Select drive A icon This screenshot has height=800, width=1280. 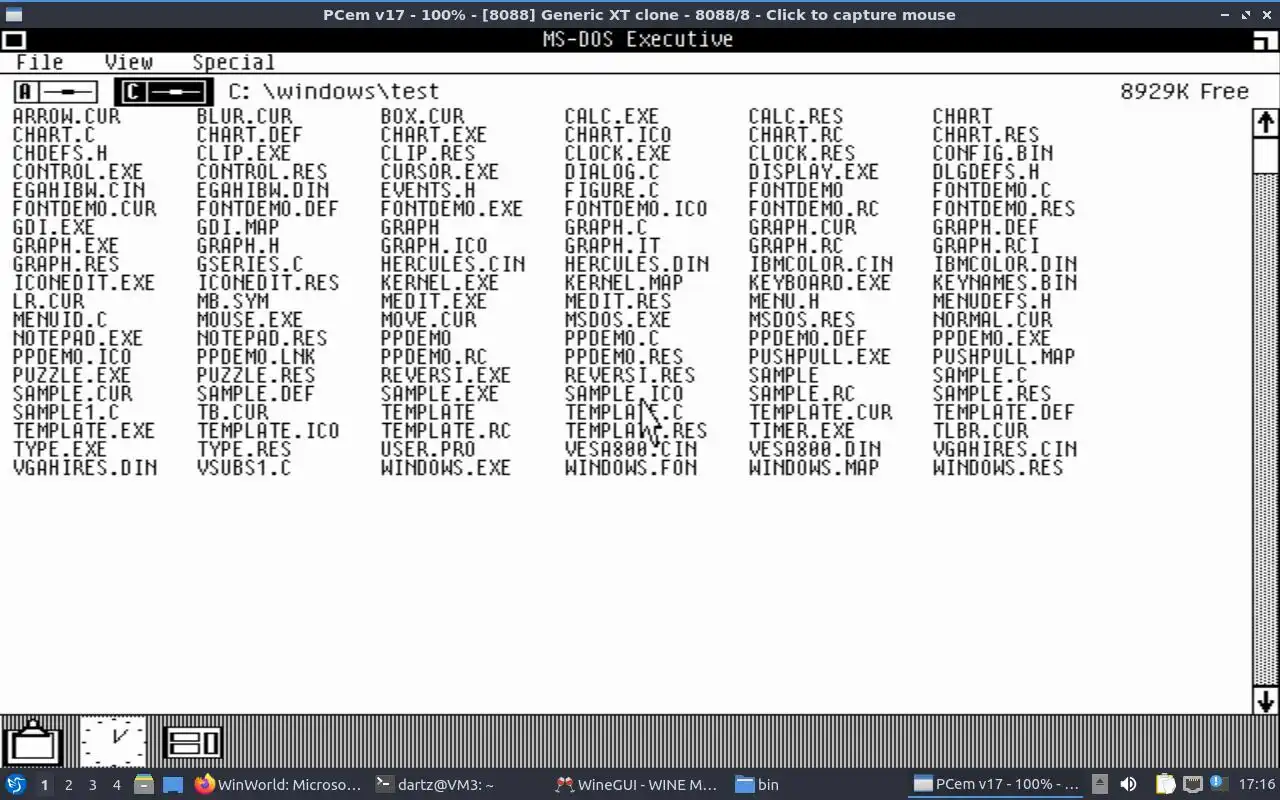(x=56, y=92)
